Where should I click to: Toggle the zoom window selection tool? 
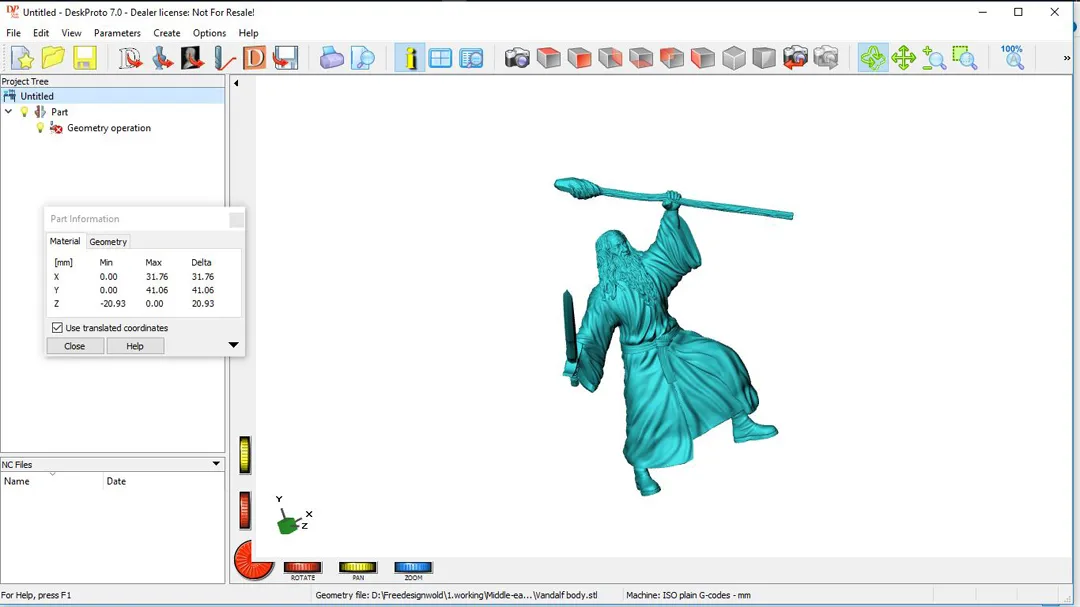(x=965, y=58)
